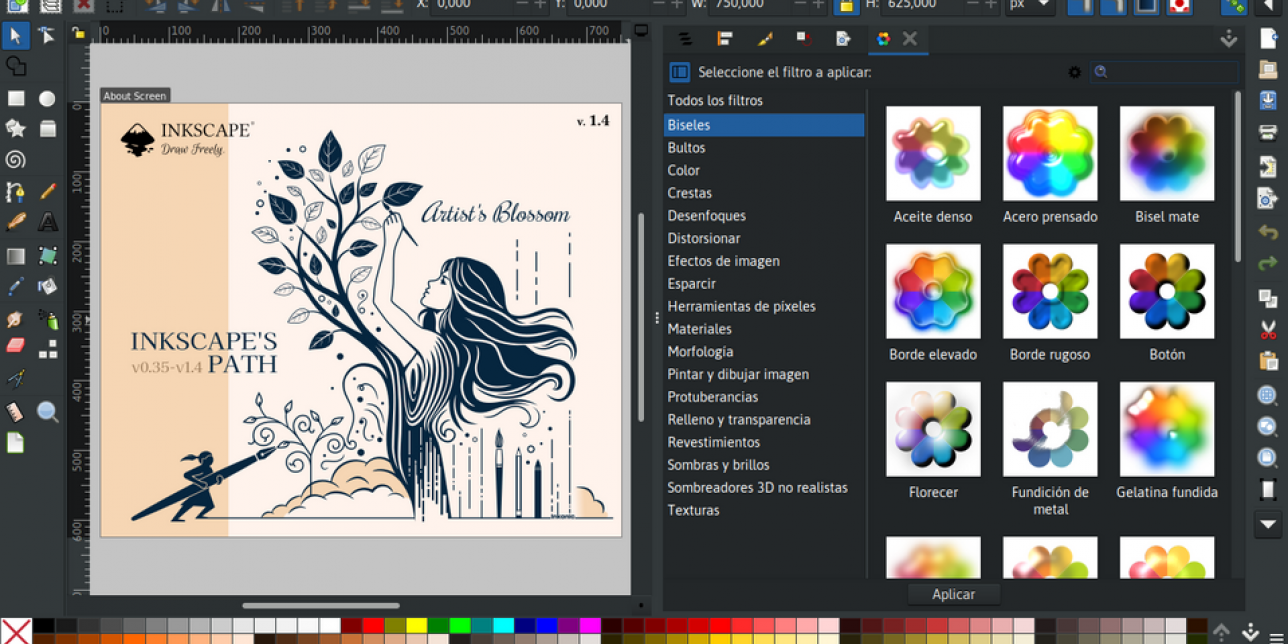Select the Spiral tool
This screenshot has height=644, width=1288.
pos(16,159)
